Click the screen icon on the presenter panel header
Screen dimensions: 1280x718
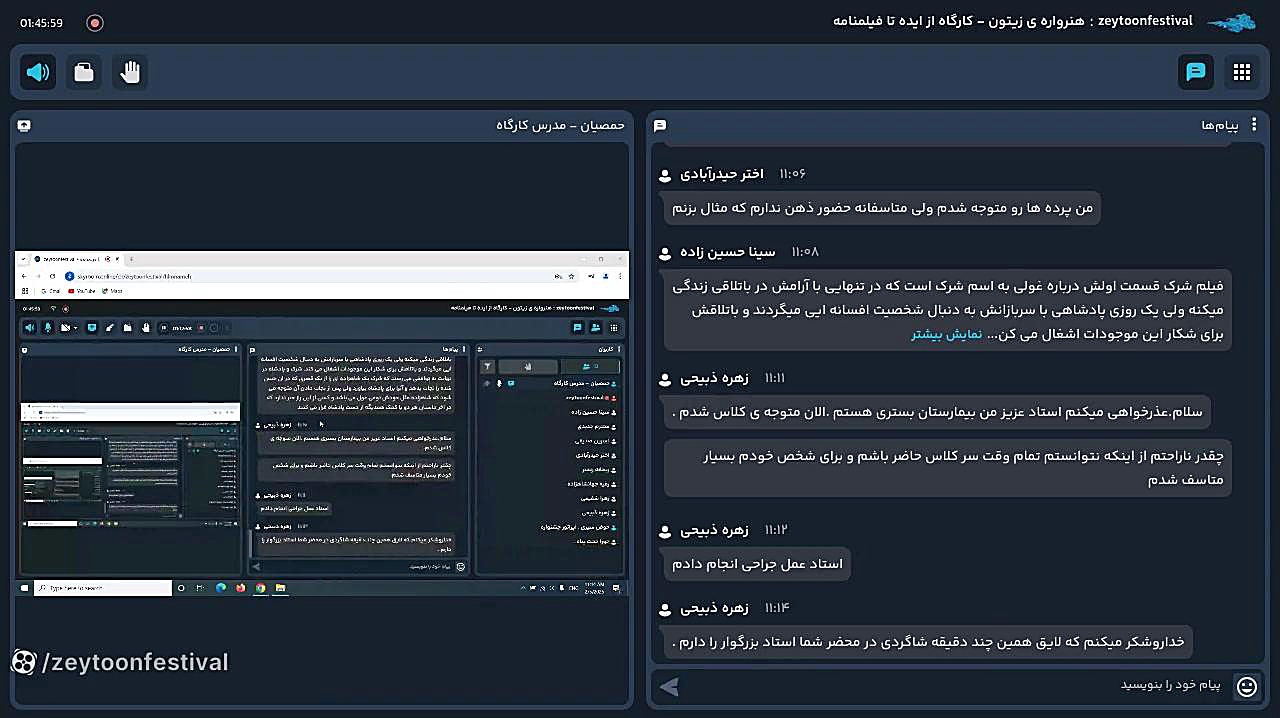pos(24,125)
